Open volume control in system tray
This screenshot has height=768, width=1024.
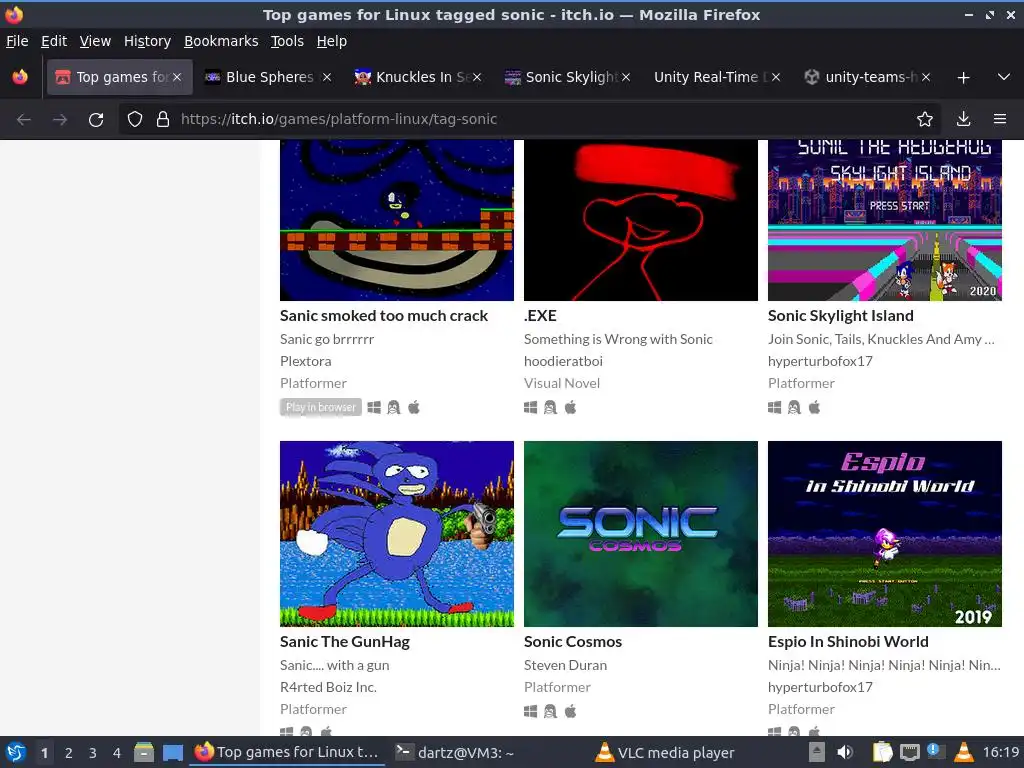tap(845, 752)
